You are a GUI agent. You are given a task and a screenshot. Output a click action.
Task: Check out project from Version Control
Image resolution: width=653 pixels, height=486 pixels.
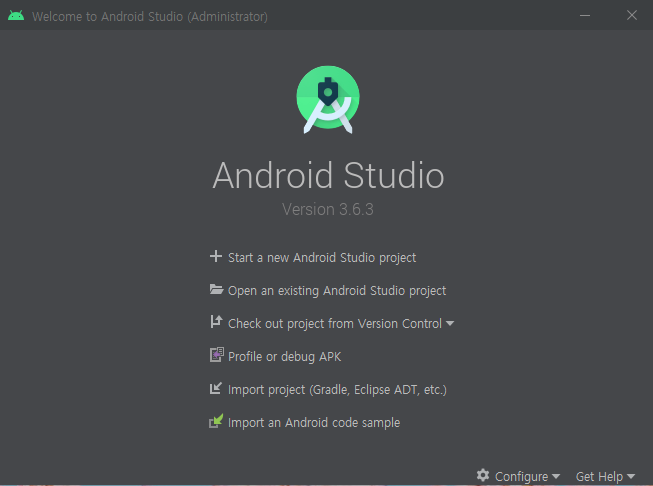335,324
